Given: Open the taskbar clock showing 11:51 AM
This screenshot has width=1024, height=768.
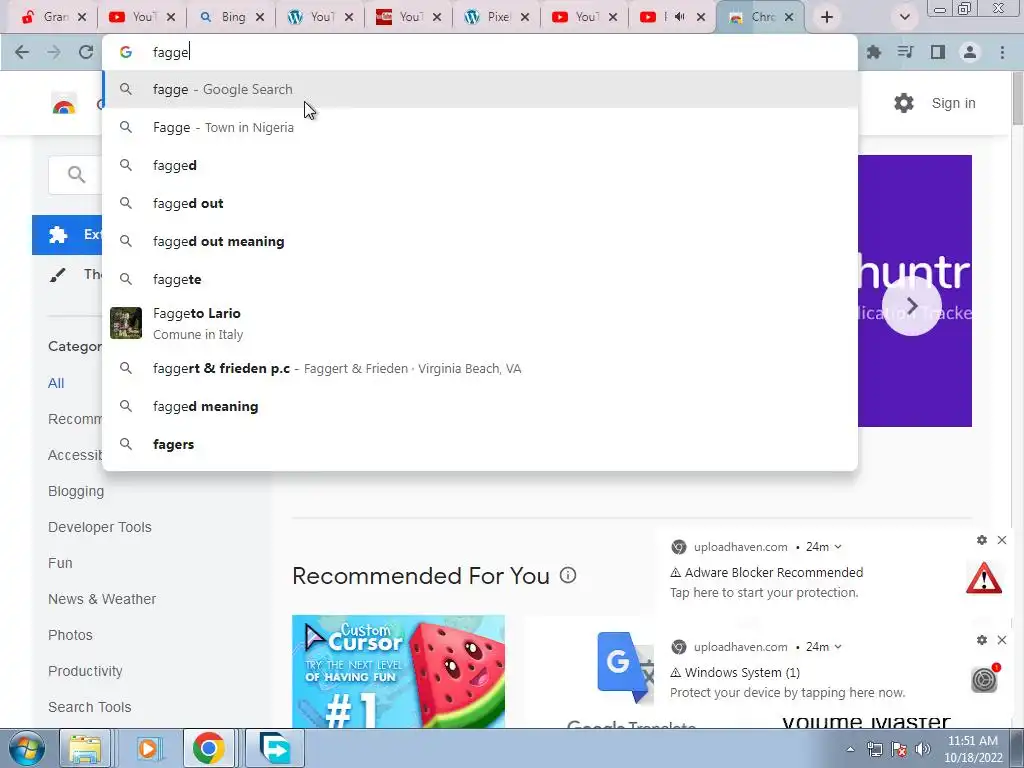Looking at the screenshot, I should click(973, 749).
